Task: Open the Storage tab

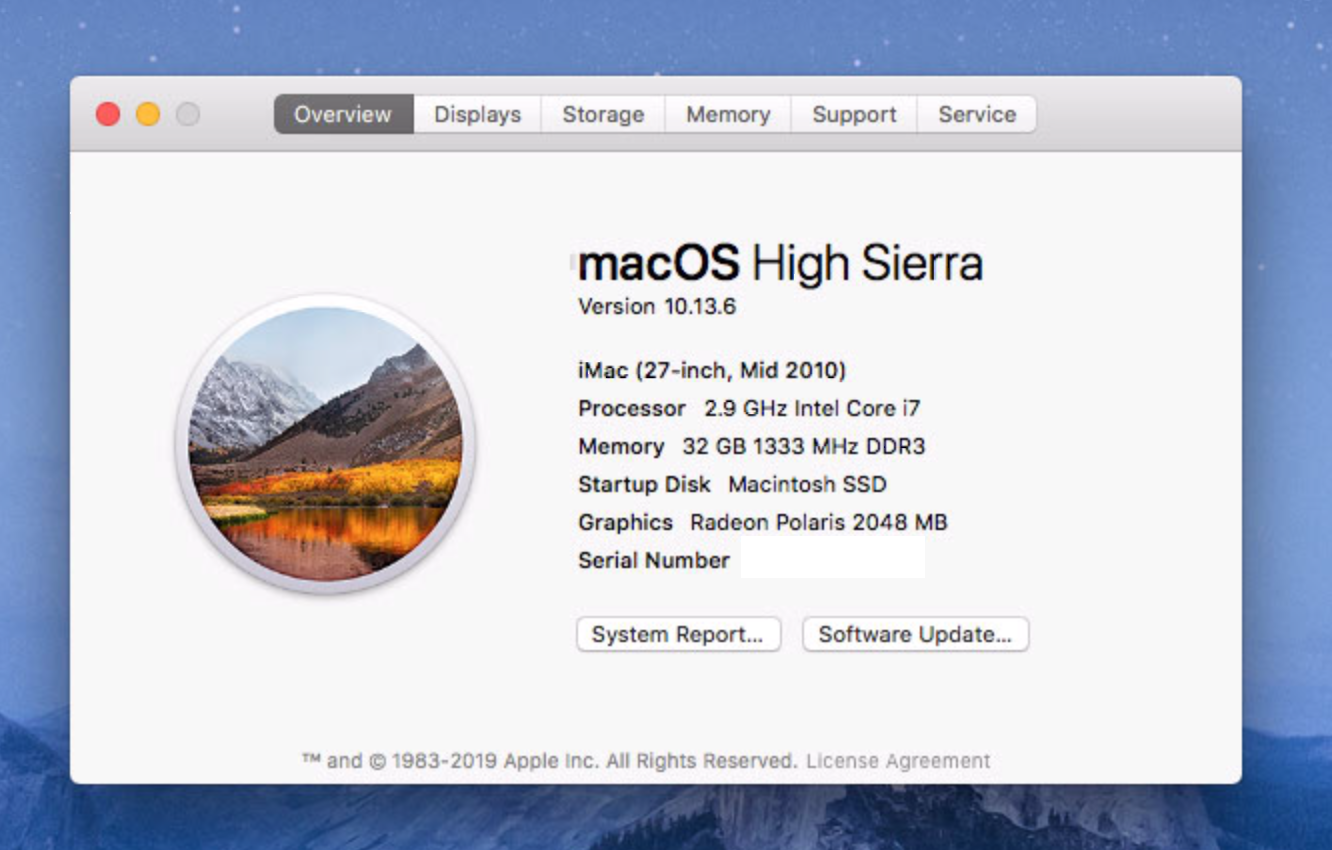Action: [603, 114]
